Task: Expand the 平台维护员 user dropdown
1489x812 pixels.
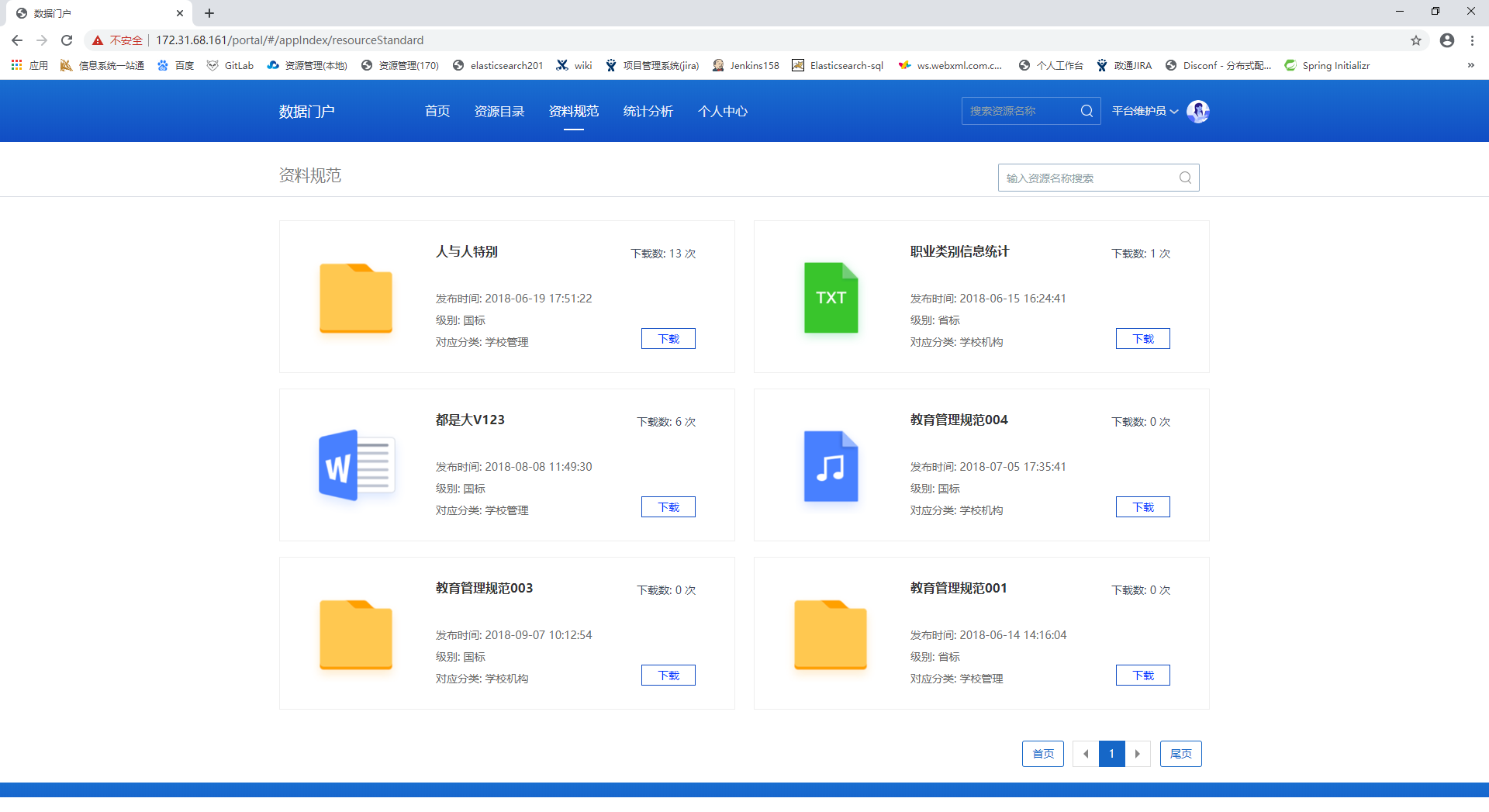Action: click(x=1145, y=111)
